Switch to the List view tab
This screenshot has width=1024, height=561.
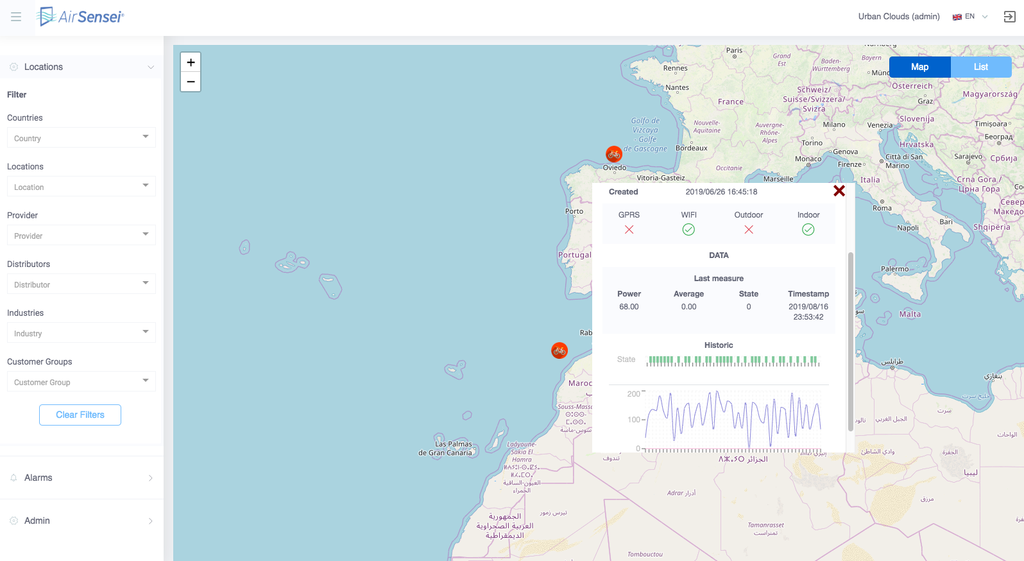[x=980, y=67]
